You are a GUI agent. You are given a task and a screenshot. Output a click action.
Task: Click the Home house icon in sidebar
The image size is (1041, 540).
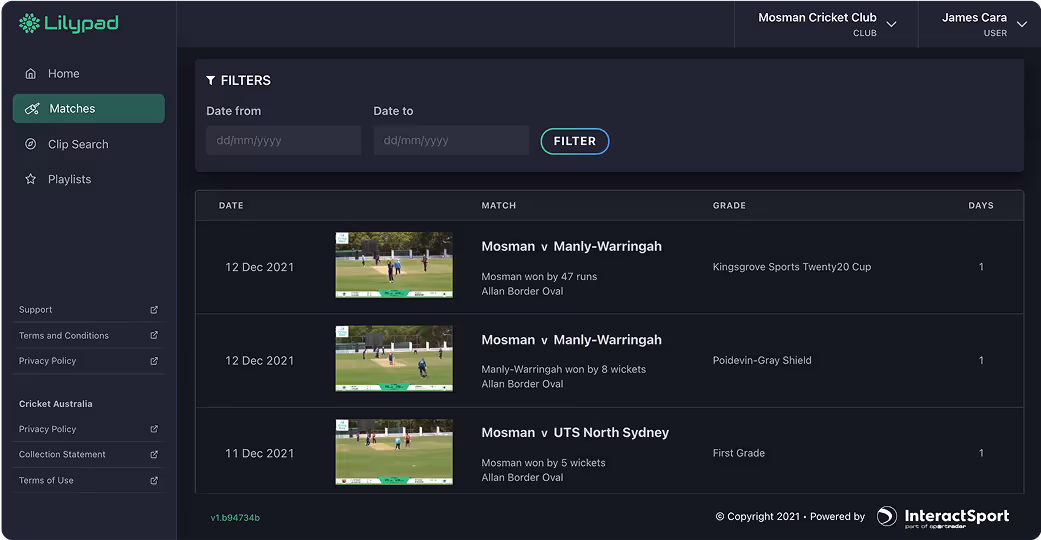tap(31, 74)
